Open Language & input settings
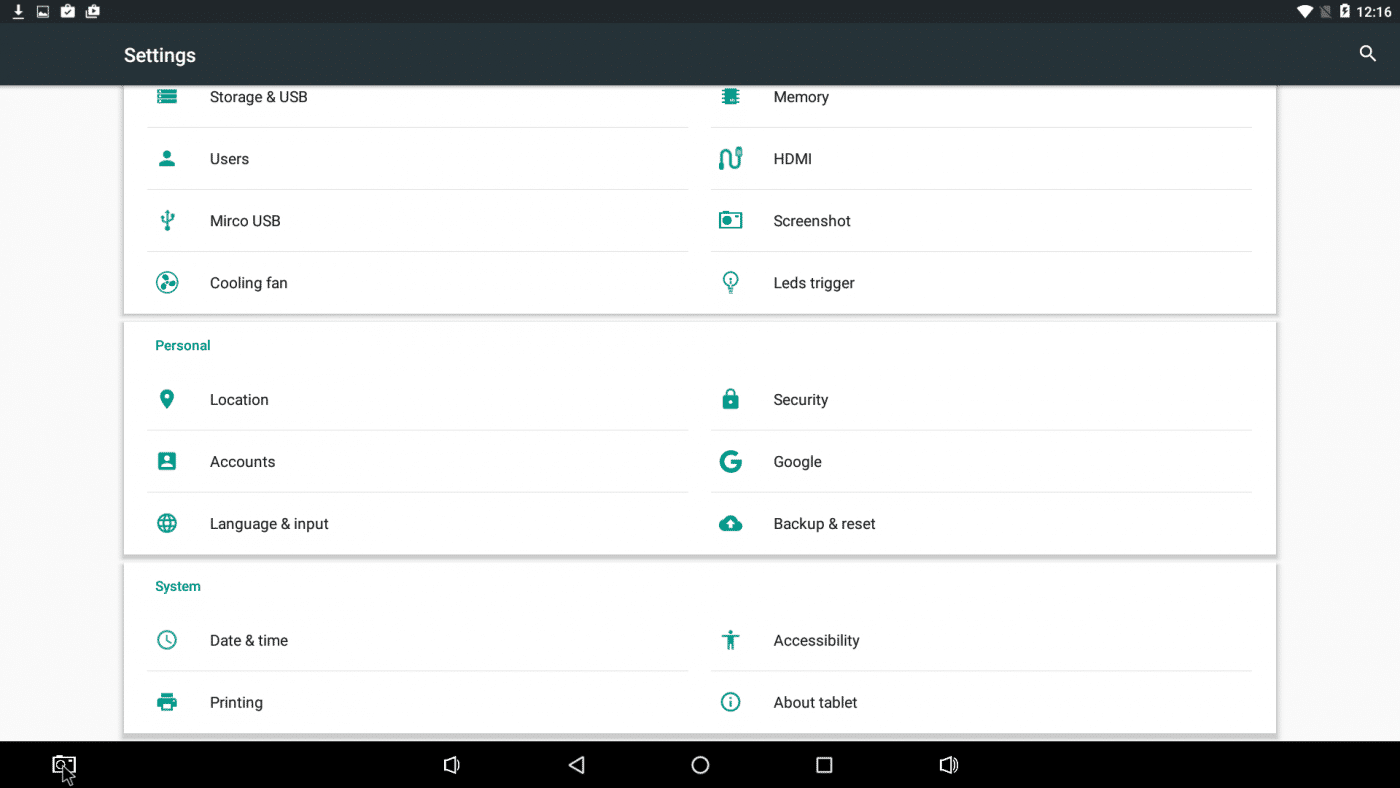The height and width of the screenshot is (788, 1400). point(269,524)
